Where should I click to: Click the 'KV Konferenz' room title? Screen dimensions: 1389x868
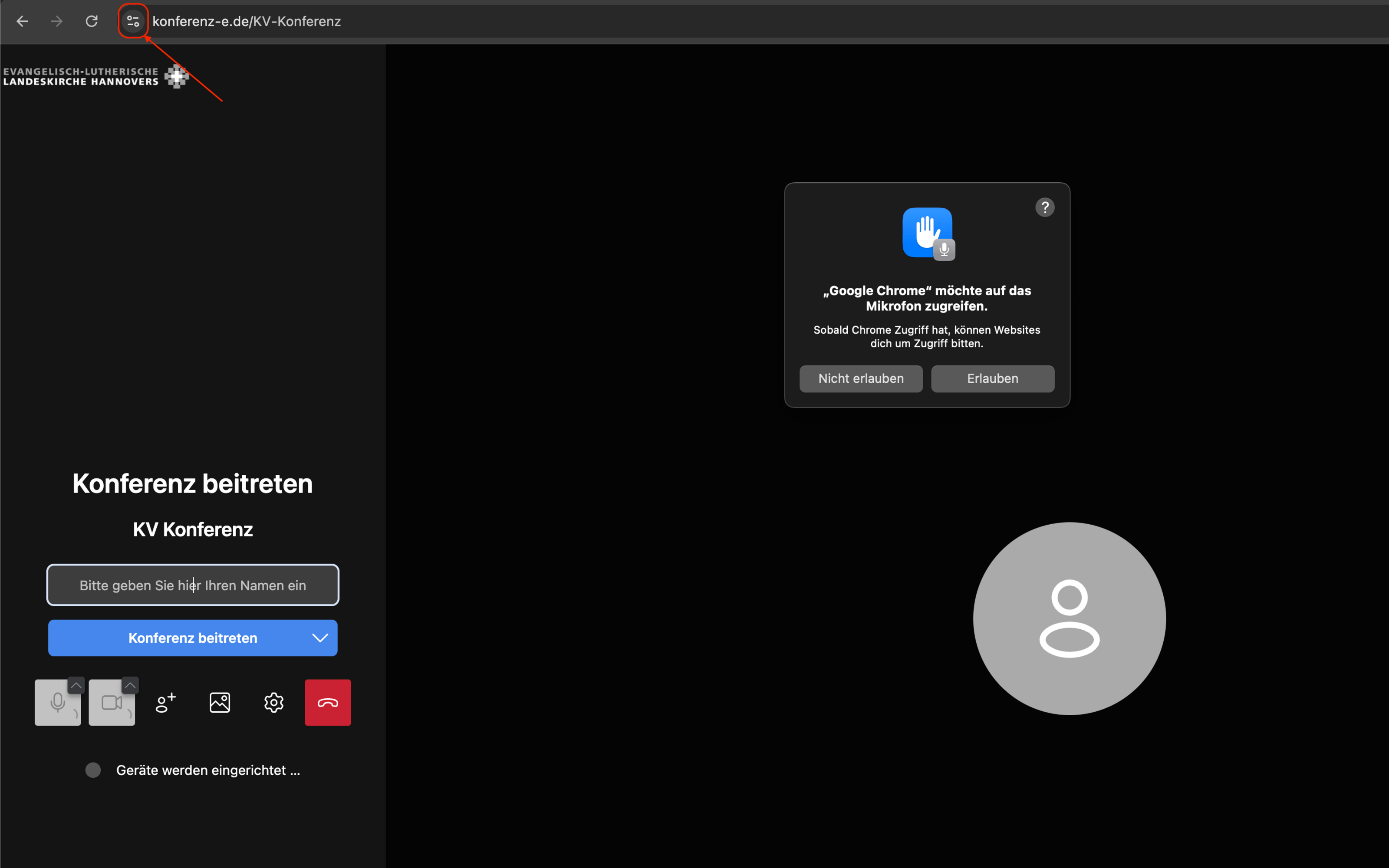click(193, 529)
